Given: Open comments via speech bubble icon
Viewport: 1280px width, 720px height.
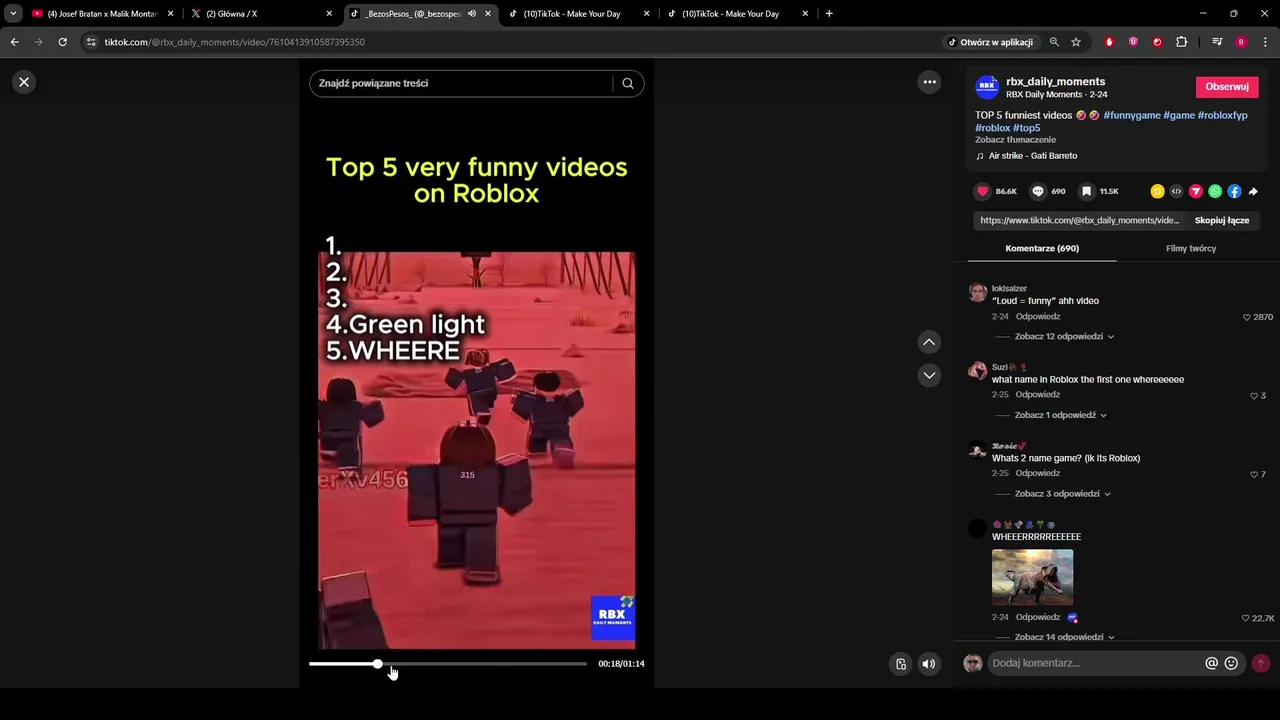Looking at the screenshot, I should point(1038,191).
